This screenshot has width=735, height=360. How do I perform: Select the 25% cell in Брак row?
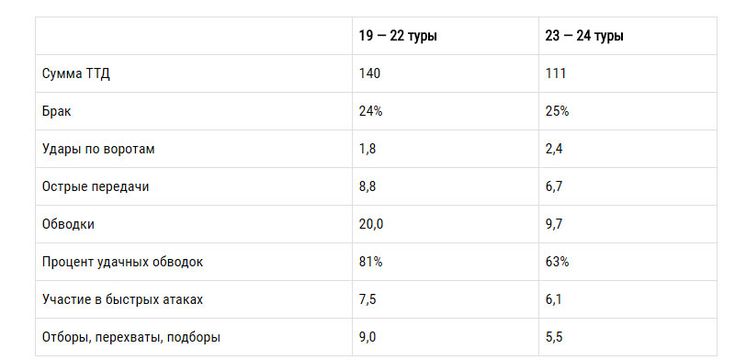(x=557, y=112)
